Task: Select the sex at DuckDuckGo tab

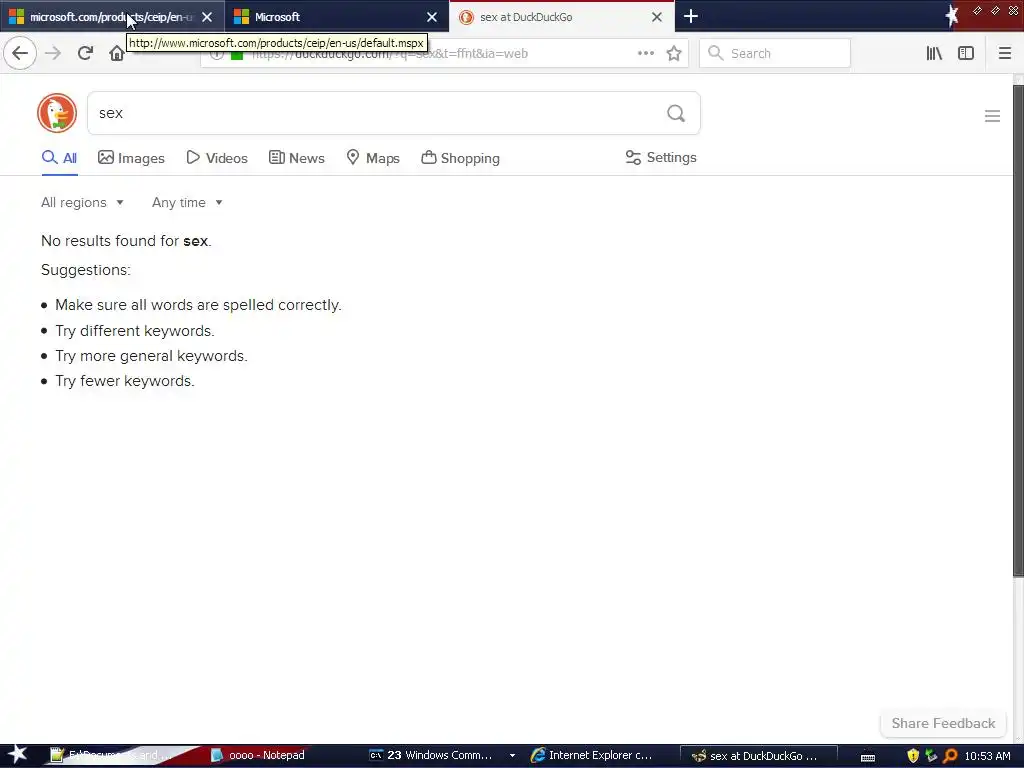Action: pyautogui.click(x=562, y=16)
